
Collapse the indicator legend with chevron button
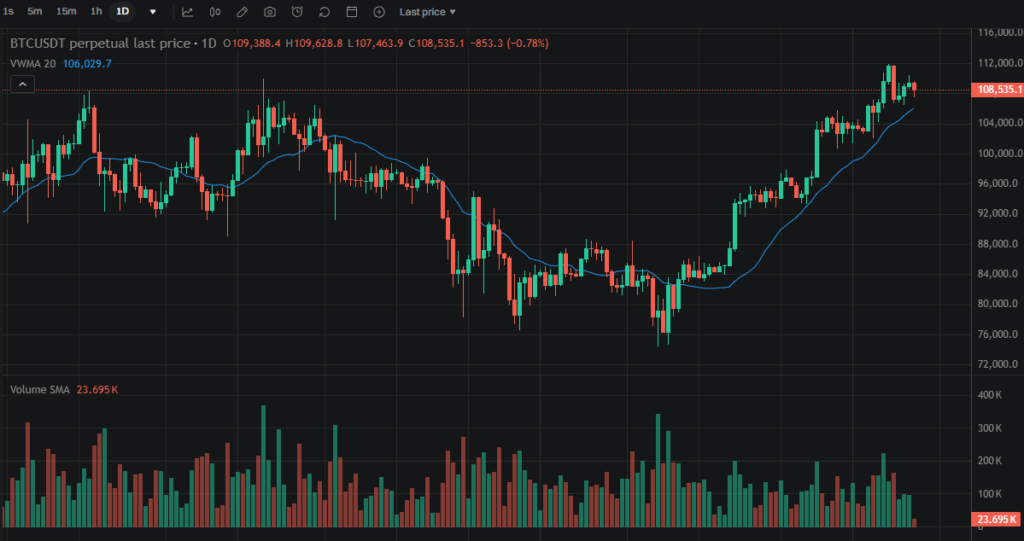pos(22,84)
